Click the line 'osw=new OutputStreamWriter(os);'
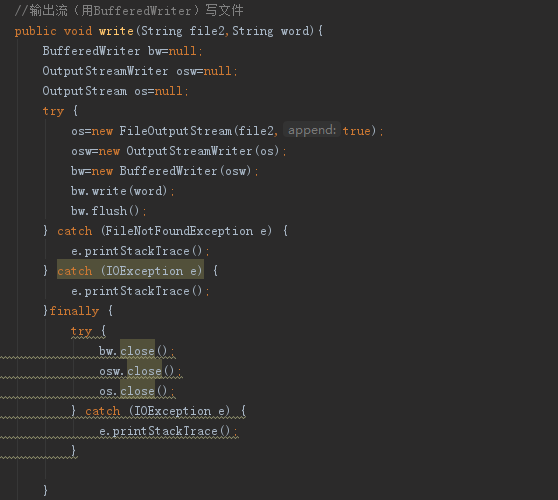The height and width of the screenshot is (500, 558). 179,151
